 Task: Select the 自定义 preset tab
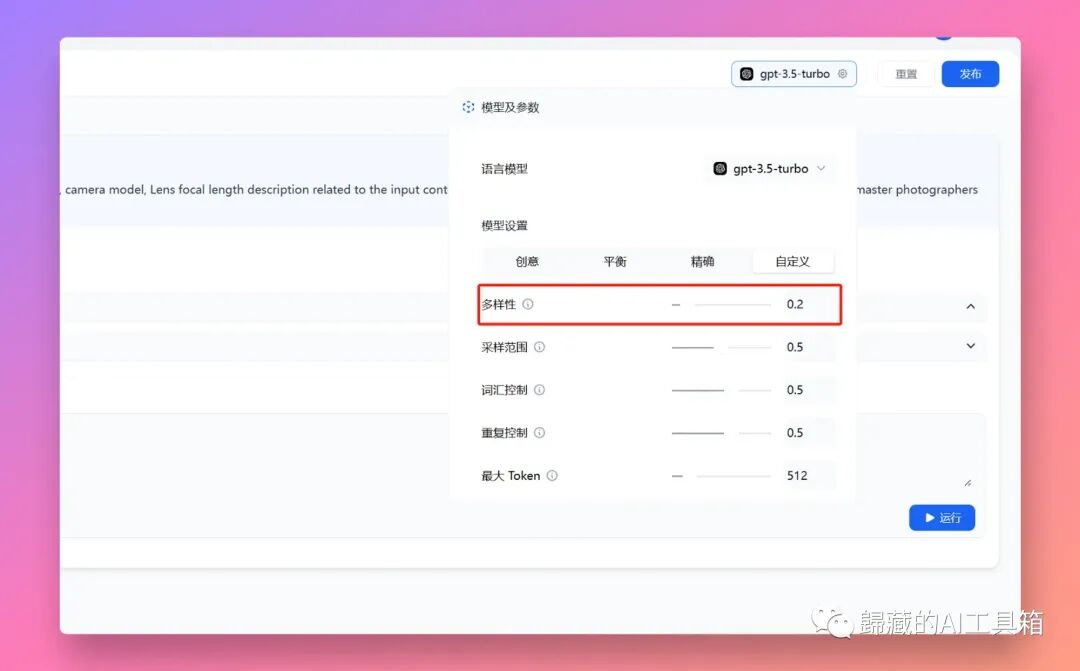[792, 261]
